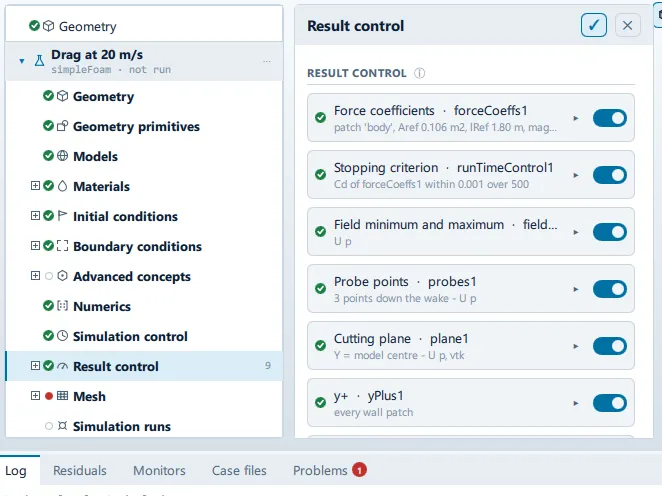Toggle the y+ yPlus1 switch

coord(610,403)
